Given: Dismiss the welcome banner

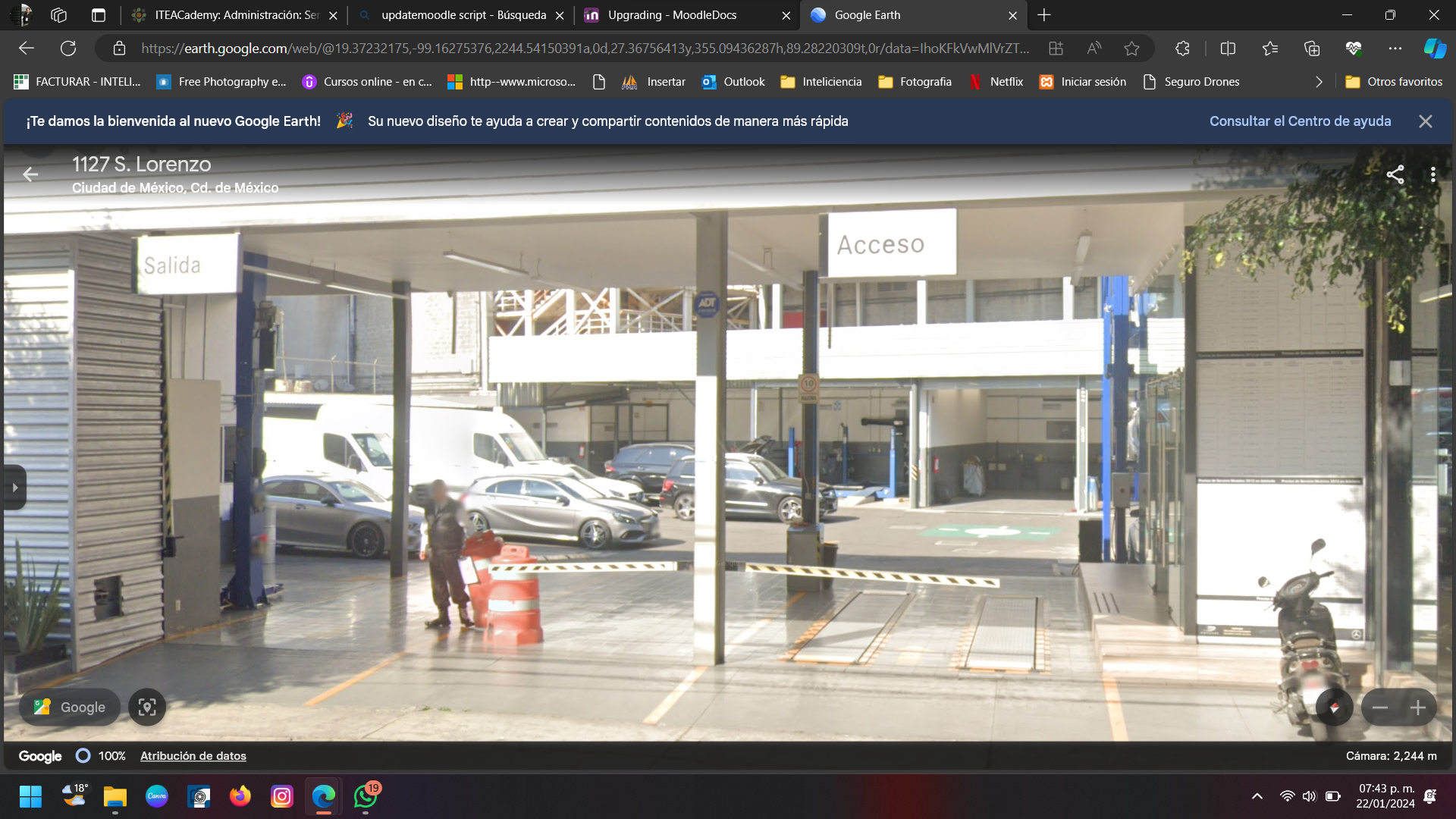Looking at the screenshot, I should click(1426, 121).
